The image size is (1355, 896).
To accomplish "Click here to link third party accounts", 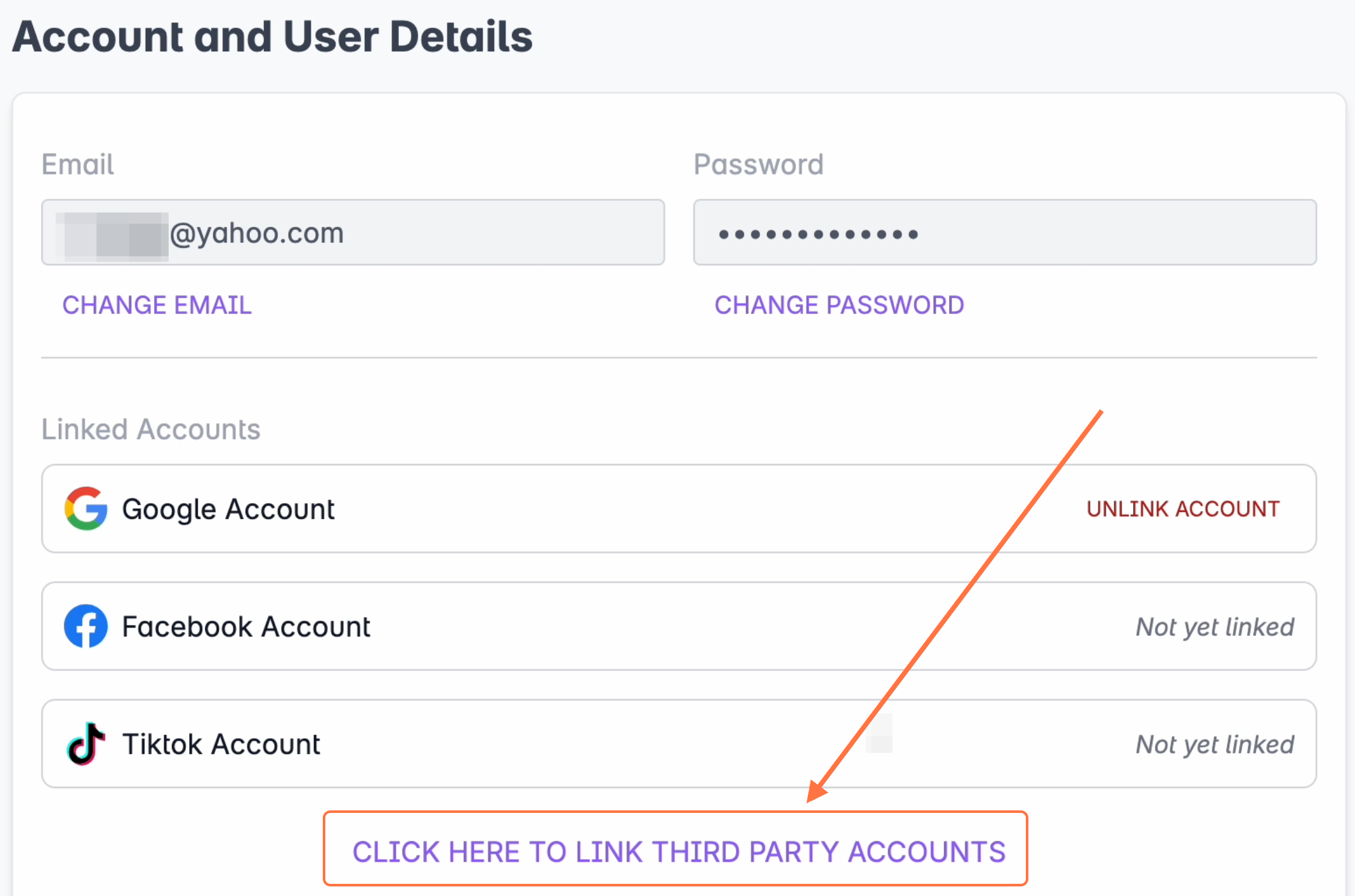I will coord(679,851).
